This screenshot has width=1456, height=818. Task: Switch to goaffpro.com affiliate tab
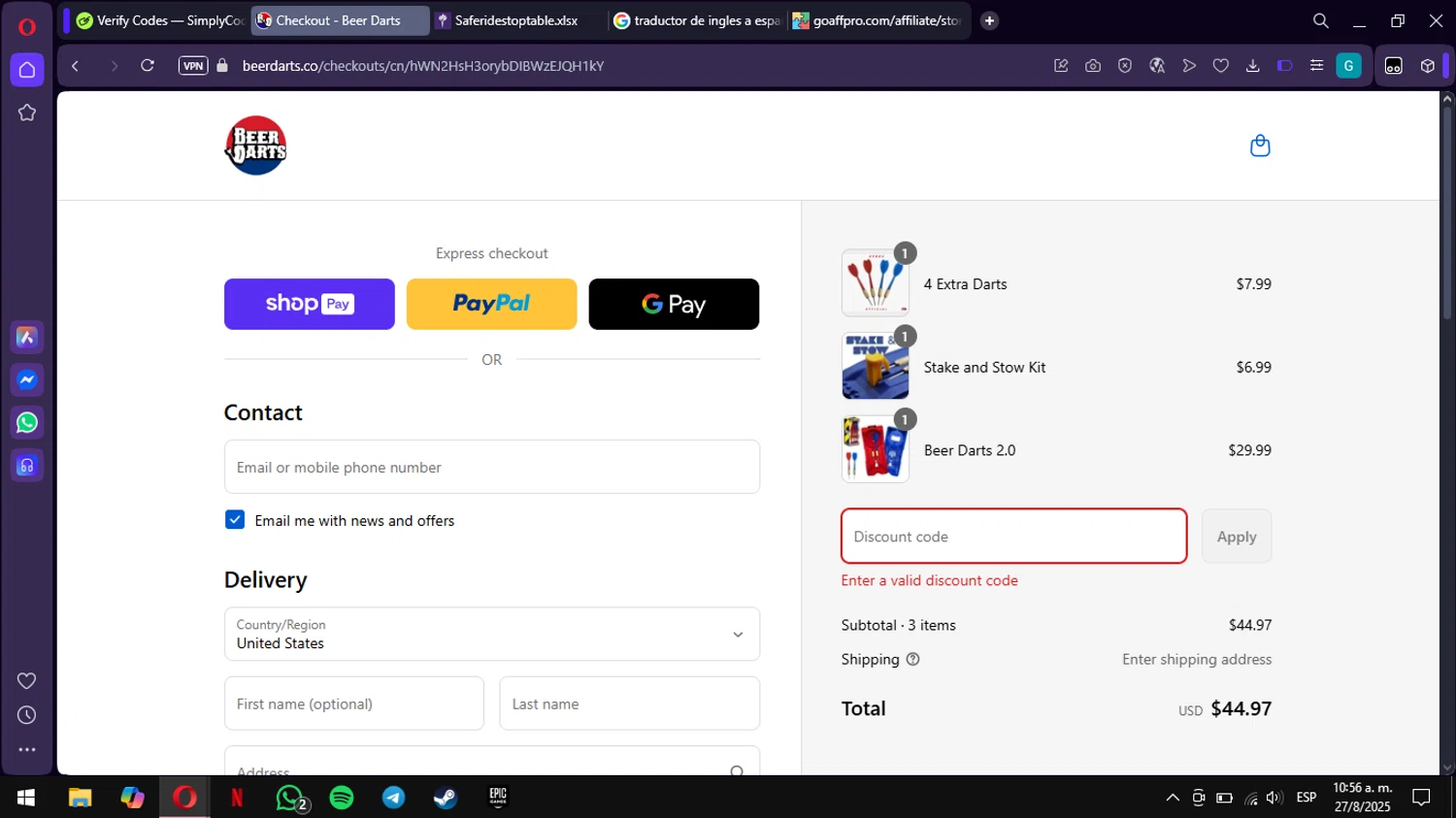coord(877,20)
